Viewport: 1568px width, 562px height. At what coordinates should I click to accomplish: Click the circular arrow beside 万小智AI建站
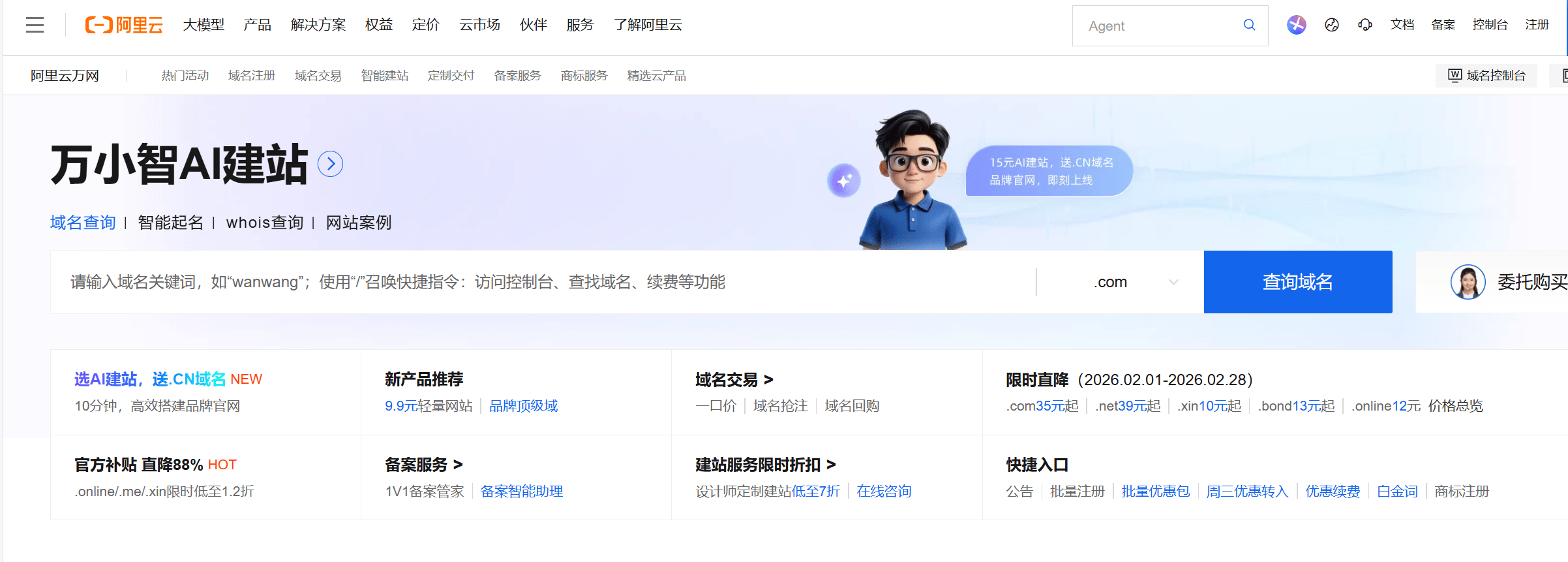[330, 164]
